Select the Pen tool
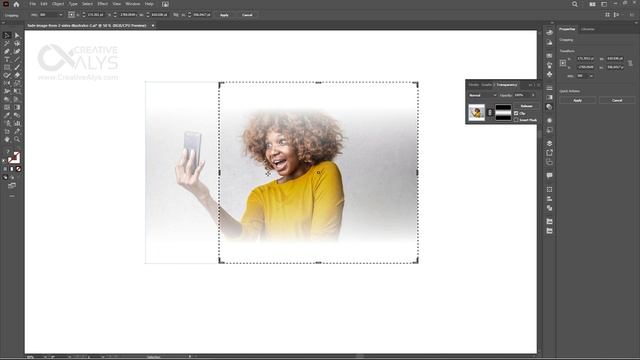 [7, 51]
